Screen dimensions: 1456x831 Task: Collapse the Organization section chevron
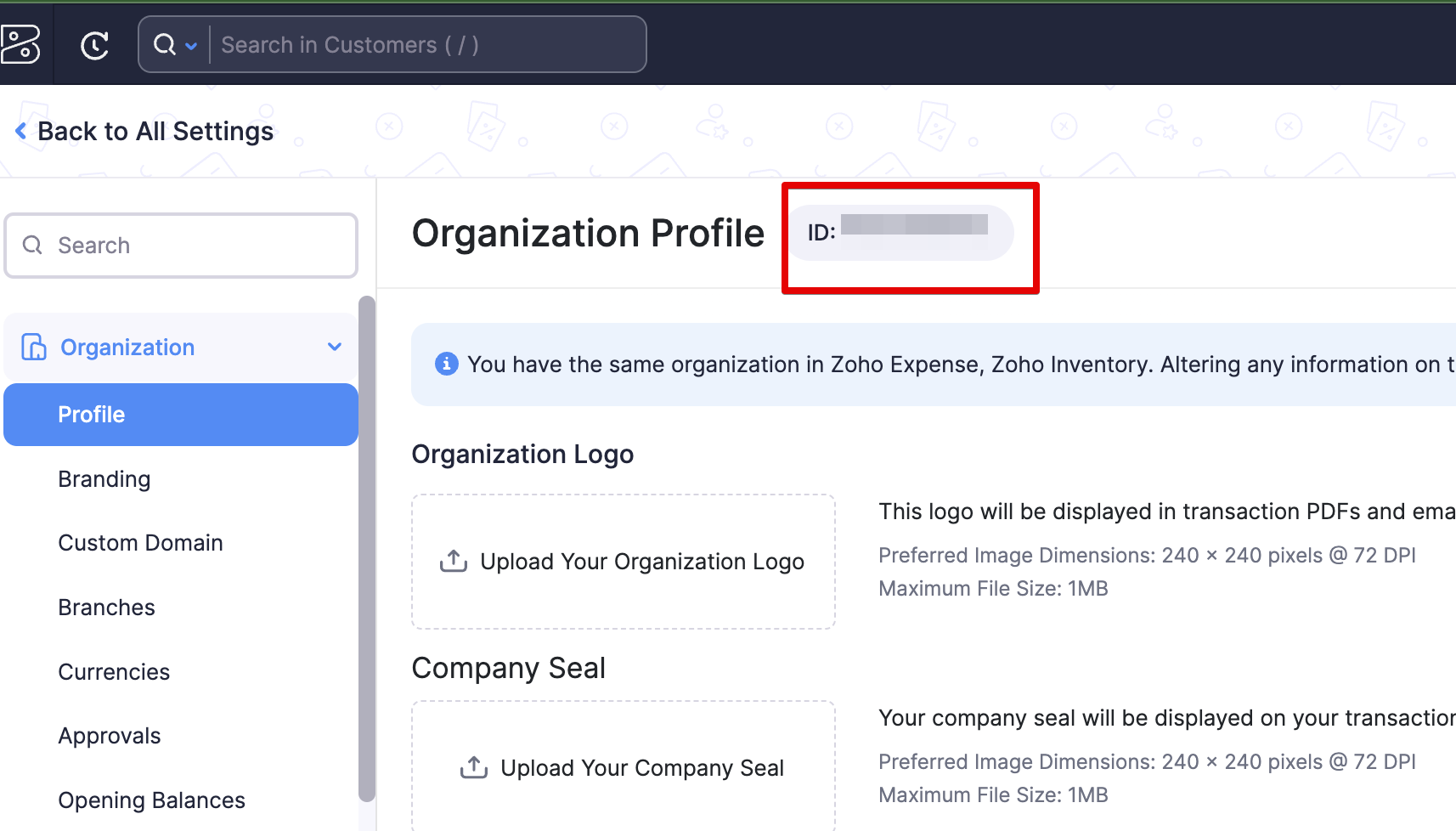click(x=335, y=347)
